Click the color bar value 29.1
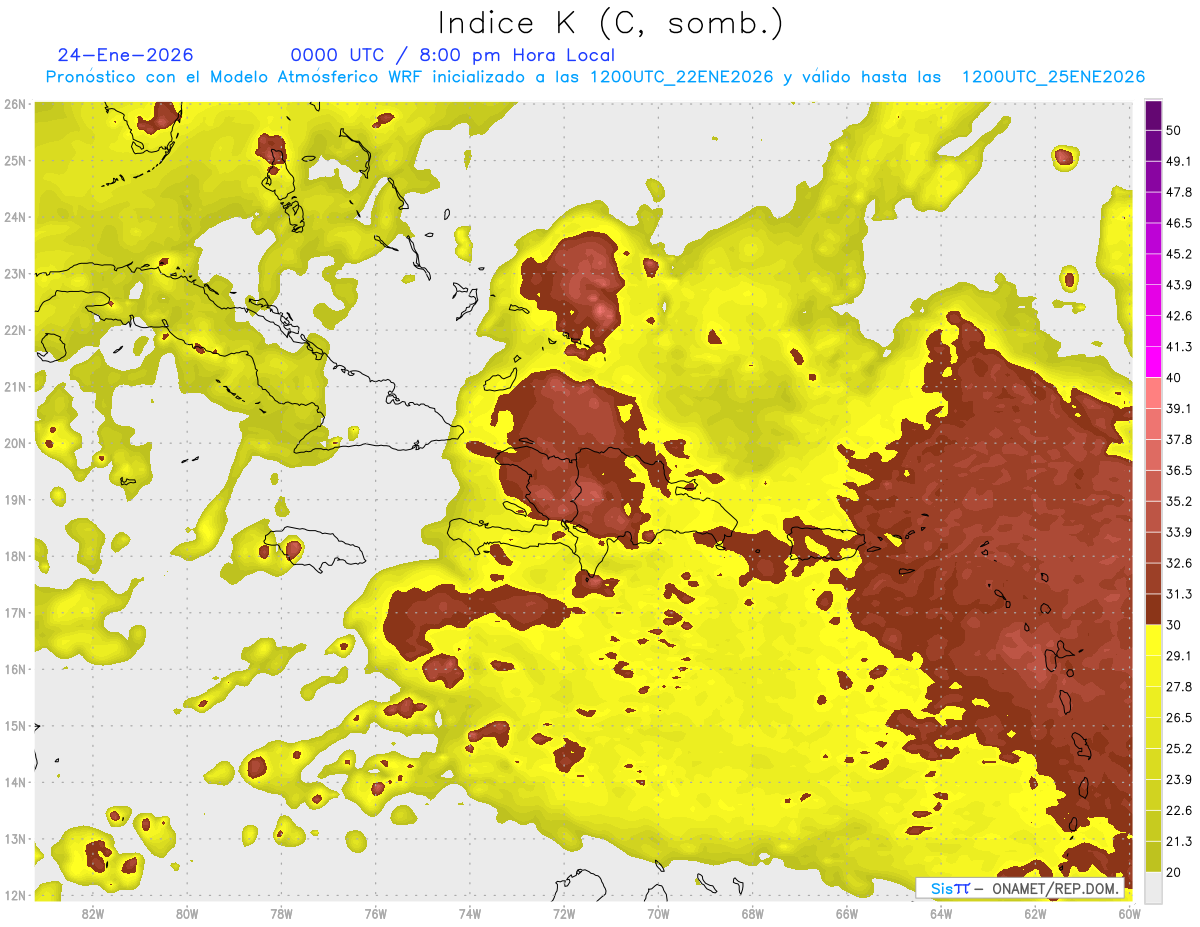1200x927 pixels. [1178, 655]
